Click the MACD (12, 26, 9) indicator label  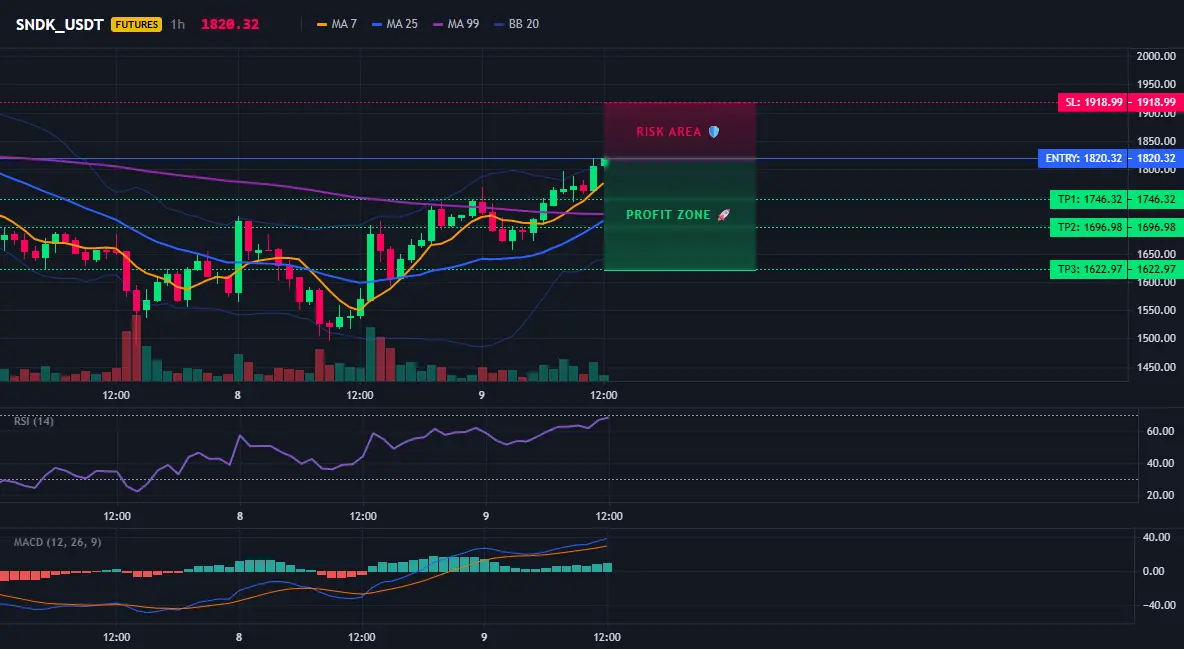tap(57, 542)
